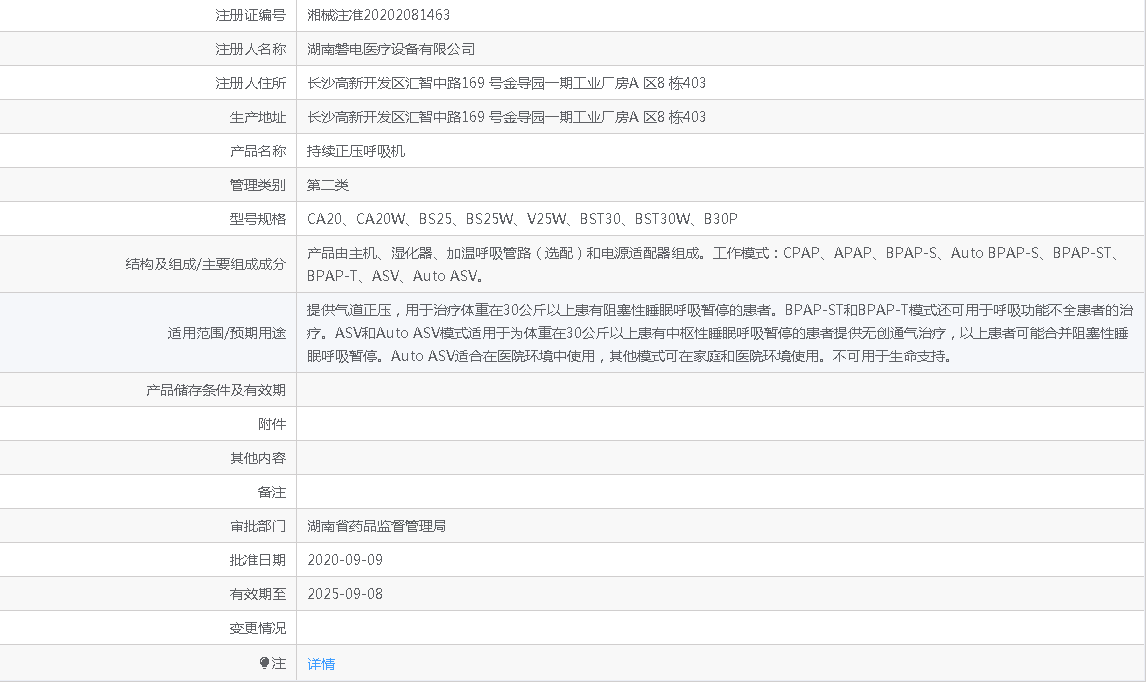Click the 其他内容 row label
The width and height of the screenshot is (1146, 687).
coord(258,458)
